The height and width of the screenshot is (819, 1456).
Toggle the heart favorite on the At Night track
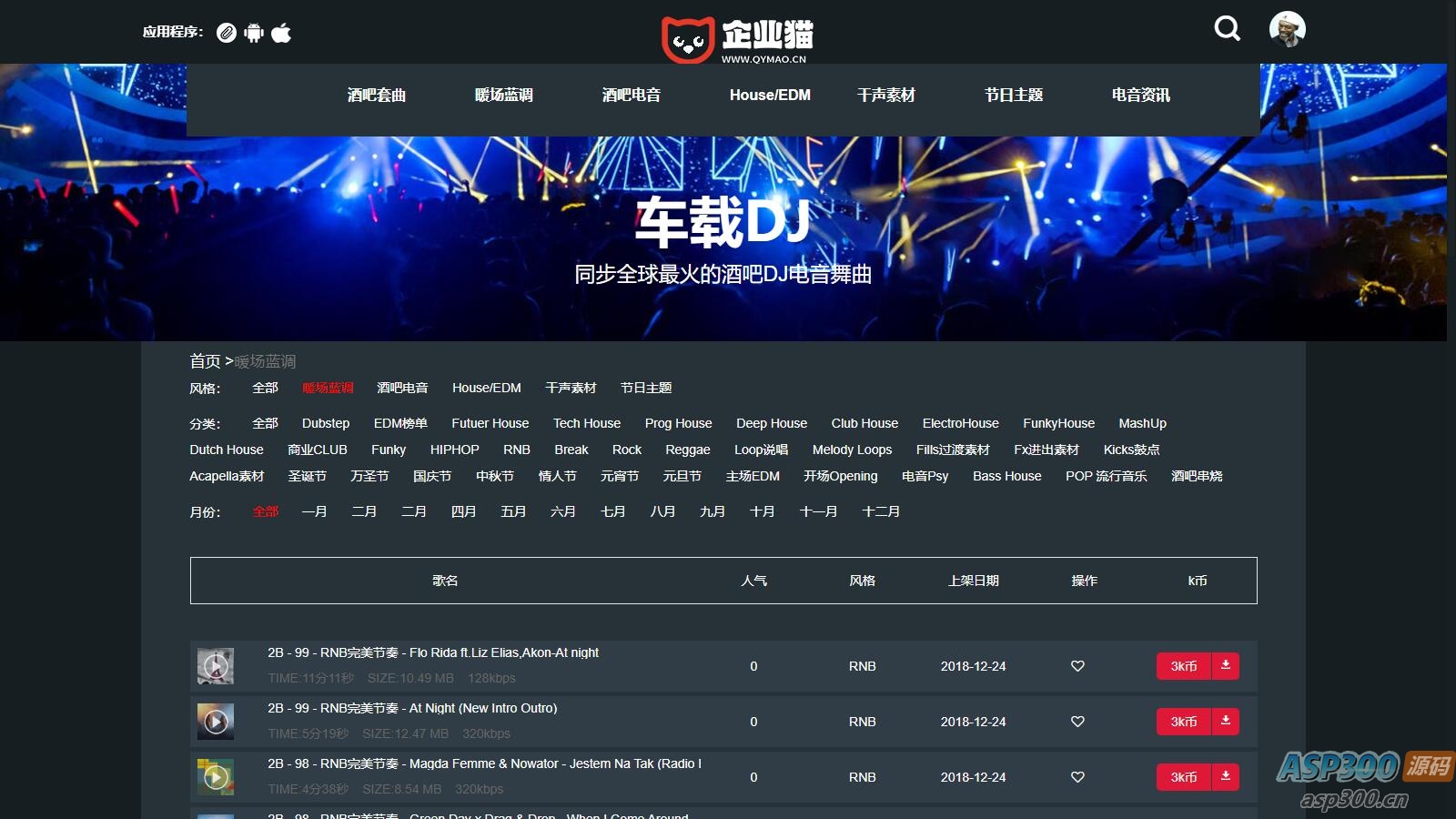tap(1077, 722)
